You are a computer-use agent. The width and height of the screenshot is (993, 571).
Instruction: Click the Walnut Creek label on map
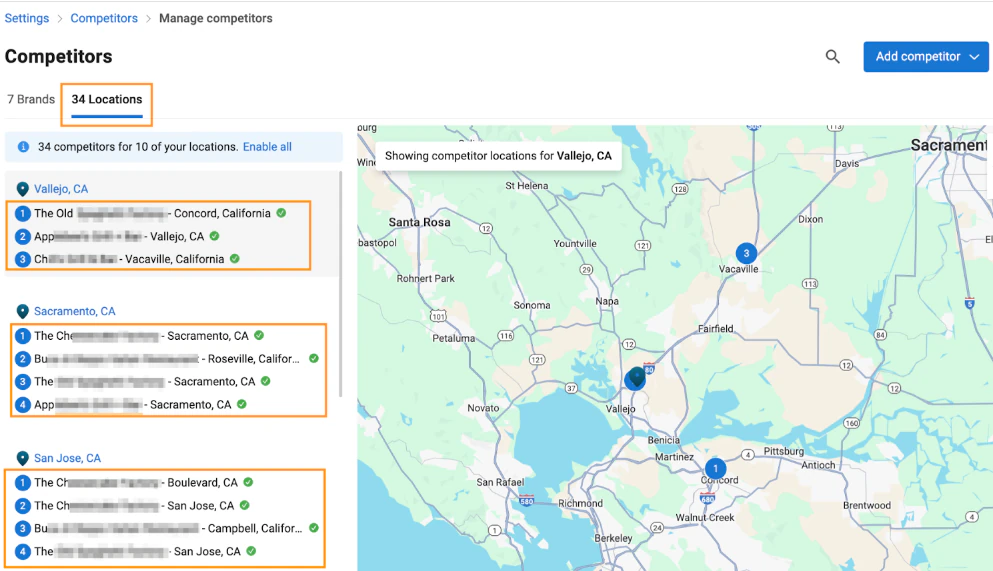[x=705, y=517]
